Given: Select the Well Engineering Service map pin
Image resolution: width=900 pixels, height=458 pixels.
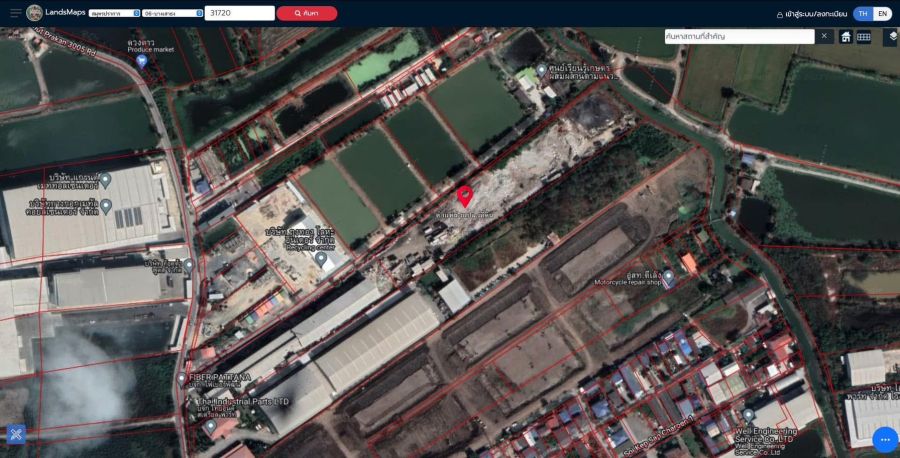Looking at the screenshot, I should 748,415.
